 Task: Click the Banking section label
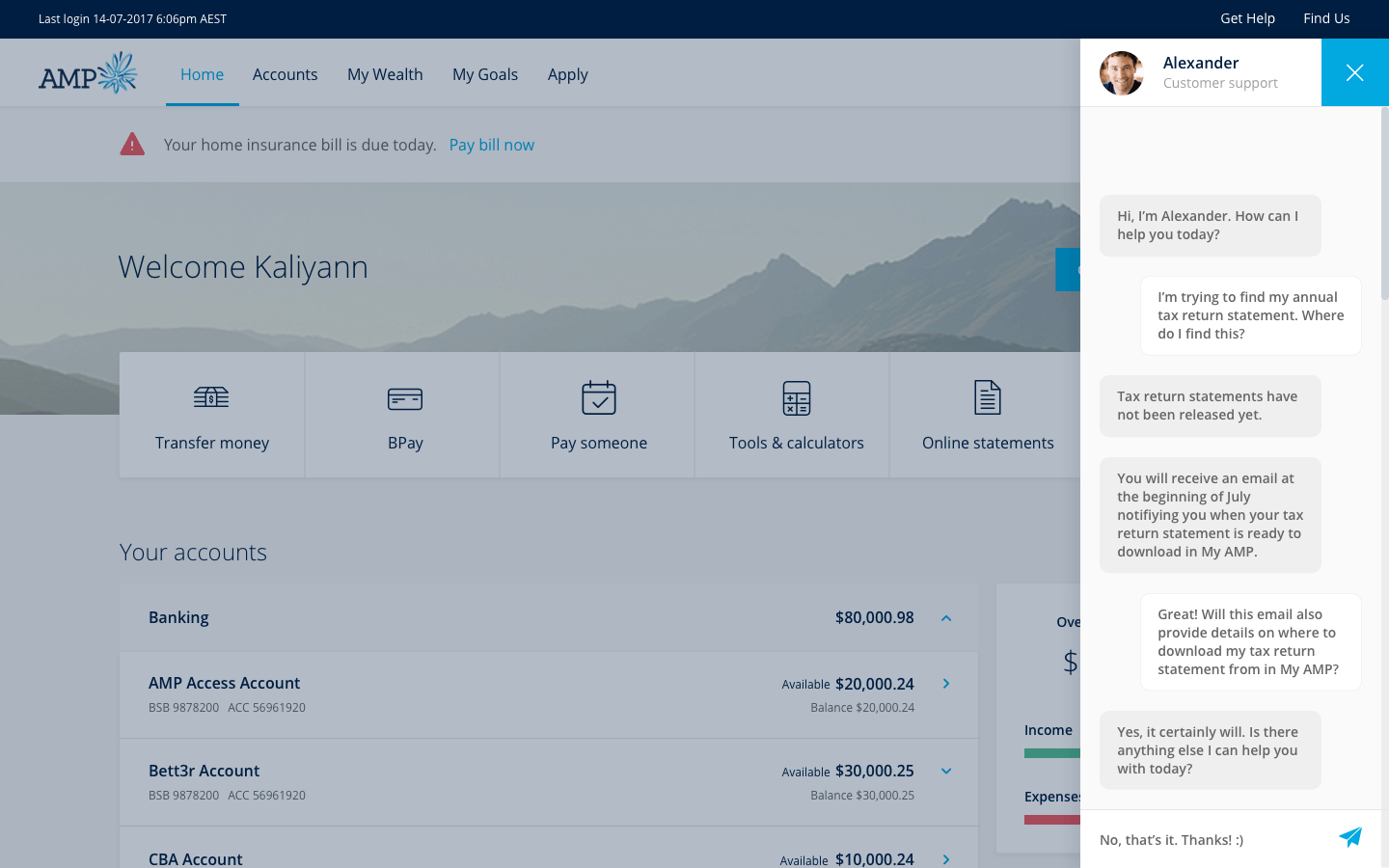click(x=178, y=617)
